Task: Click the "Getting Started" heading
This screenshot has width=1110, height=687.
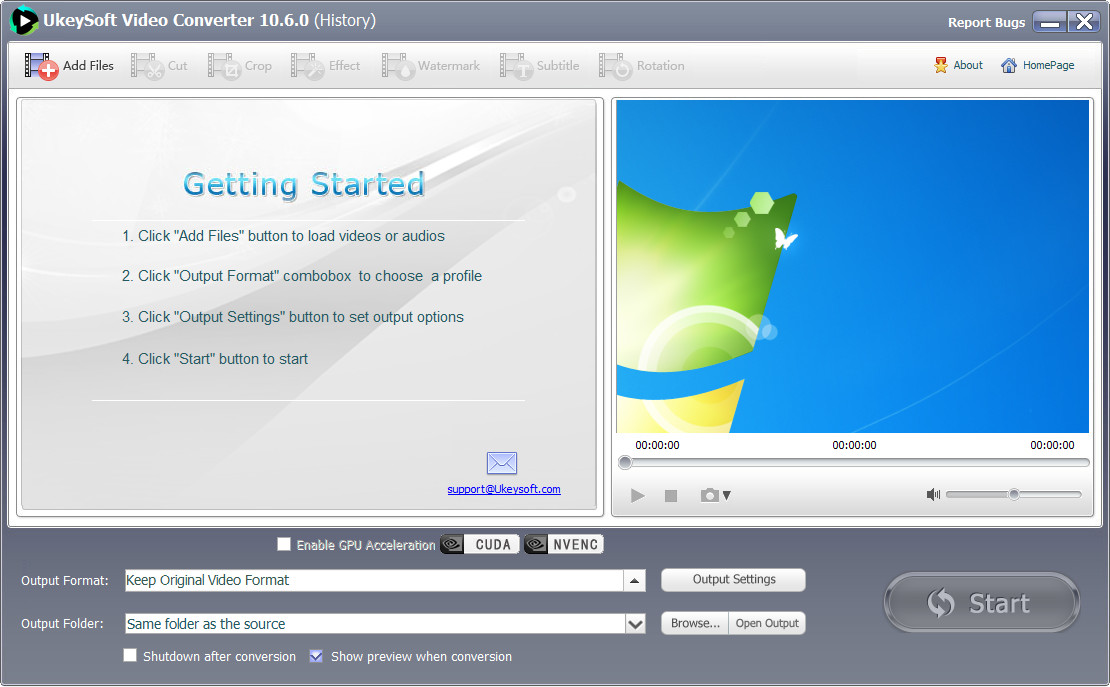Action: coord(304,185)
